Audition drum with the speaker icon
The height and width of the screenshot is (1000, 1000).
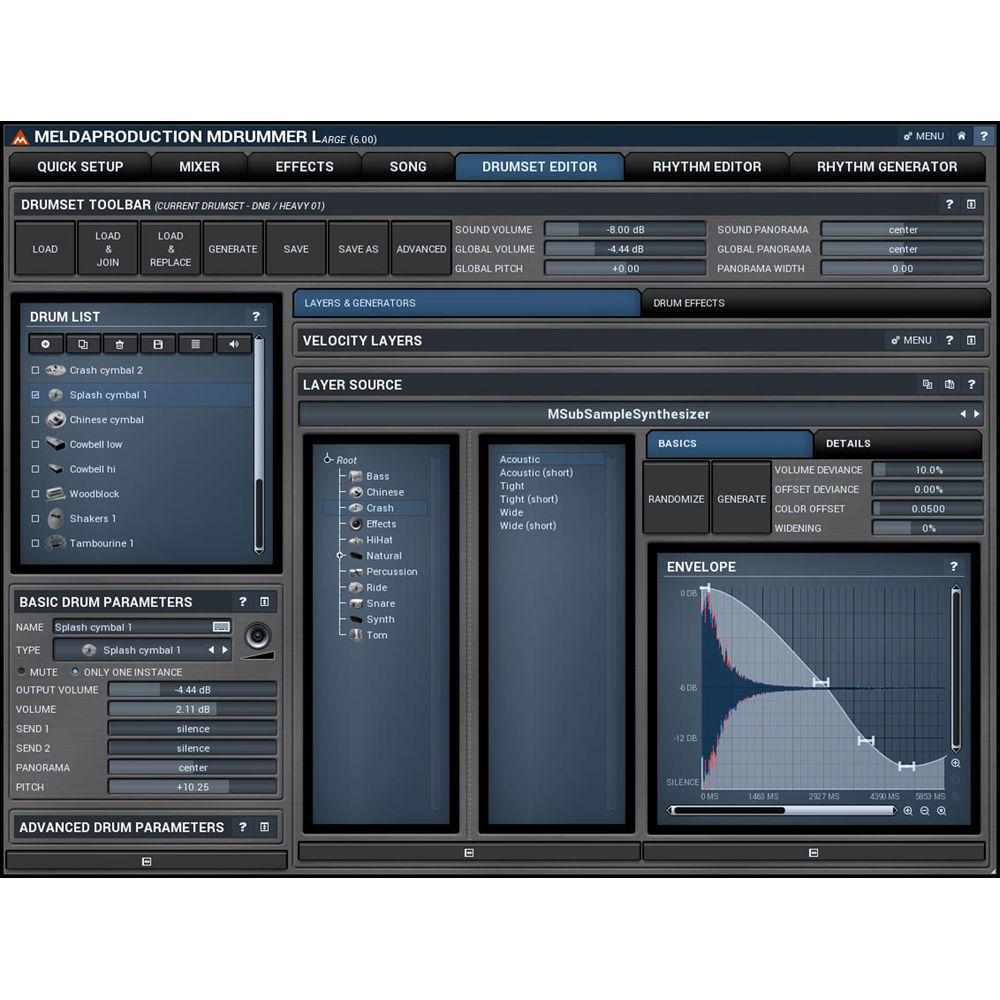pos(232,344)
